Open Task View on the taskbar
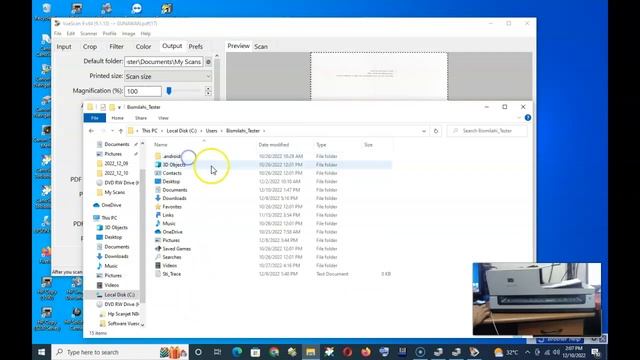Screen dimensions: 640x360 pos(217,352)
